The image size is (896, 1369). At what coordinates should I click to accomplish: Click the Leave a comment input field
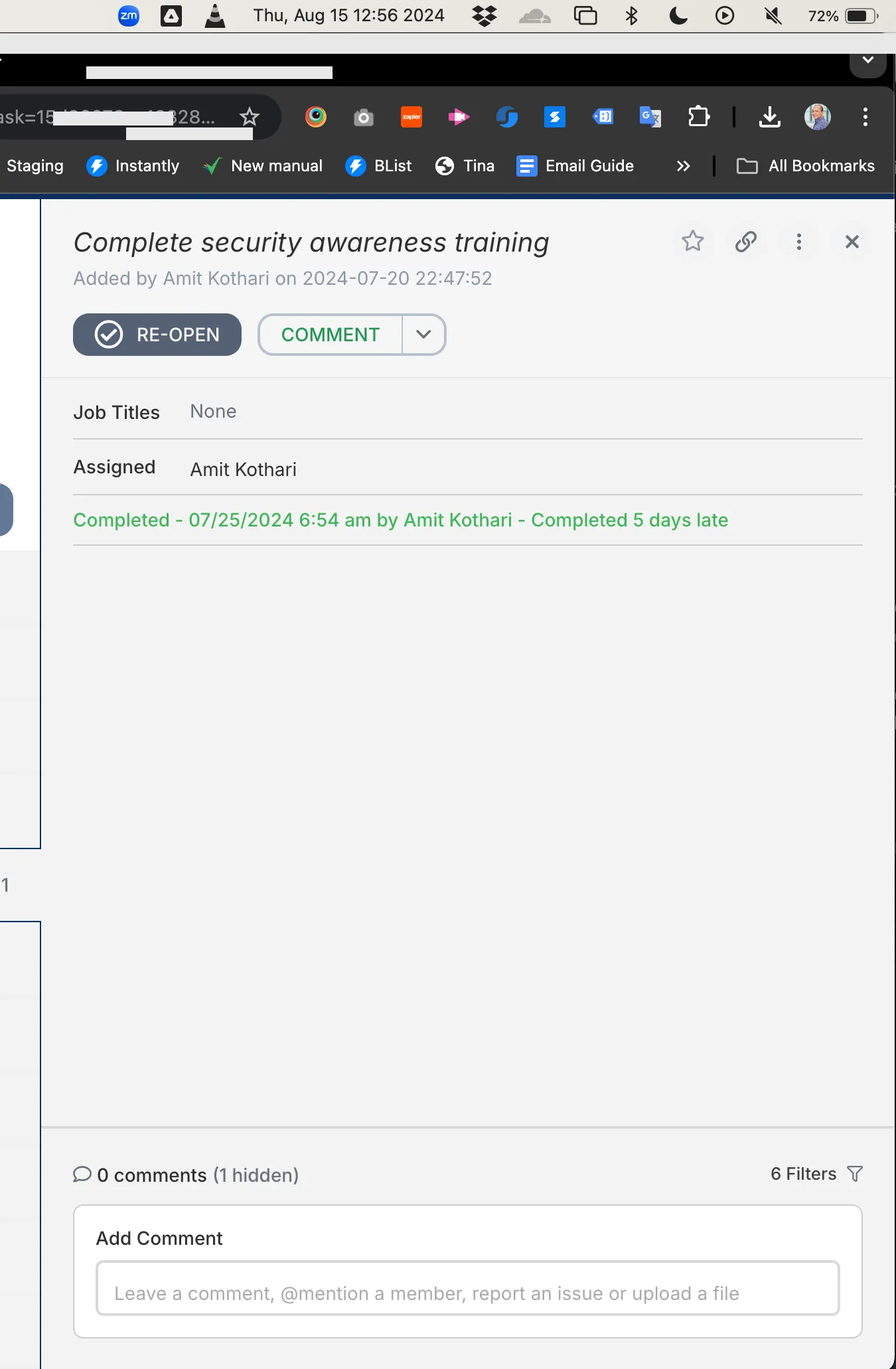coord(467,1289)
